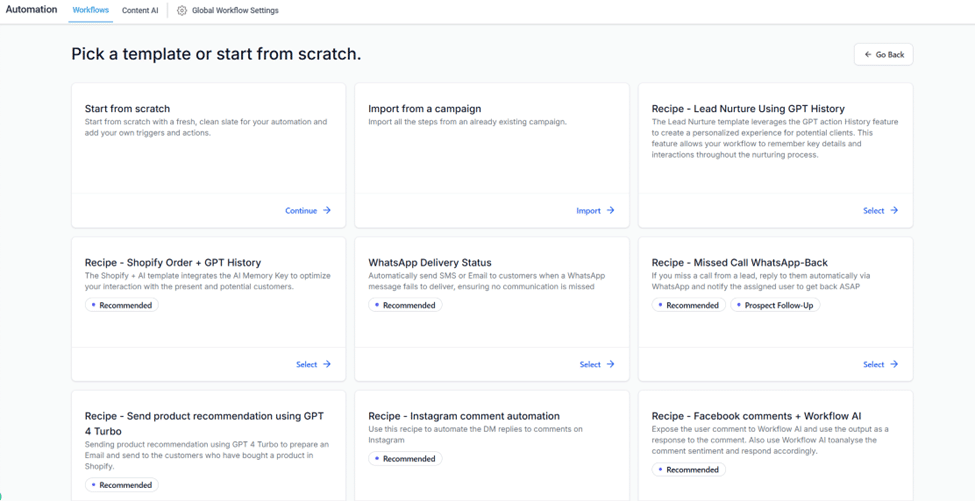
Task: Click the Prospect Follow-Up tag
Action: [x=775, y=305]
